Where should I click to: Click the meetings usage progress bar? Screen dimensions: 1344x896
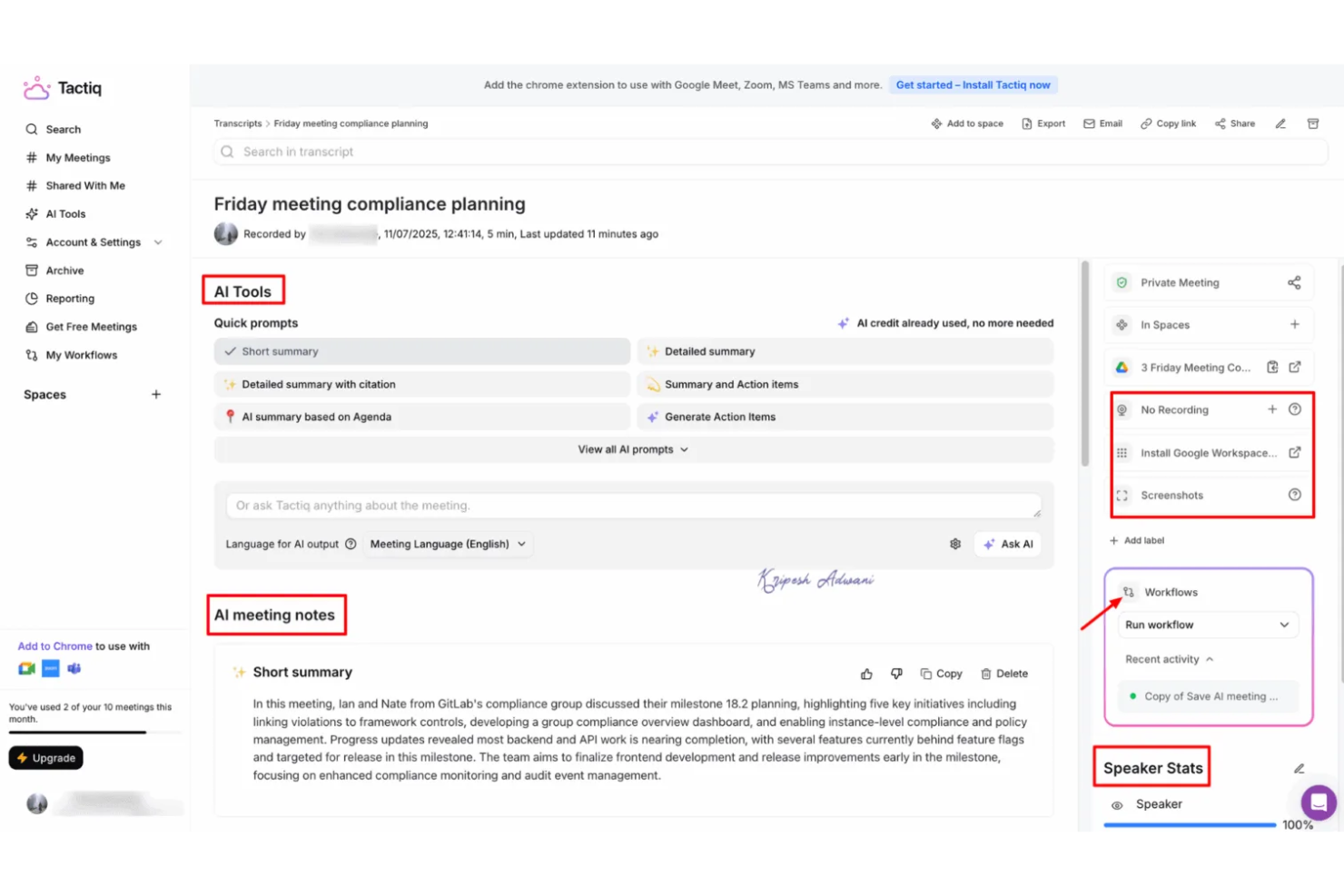tap(94, 732)
